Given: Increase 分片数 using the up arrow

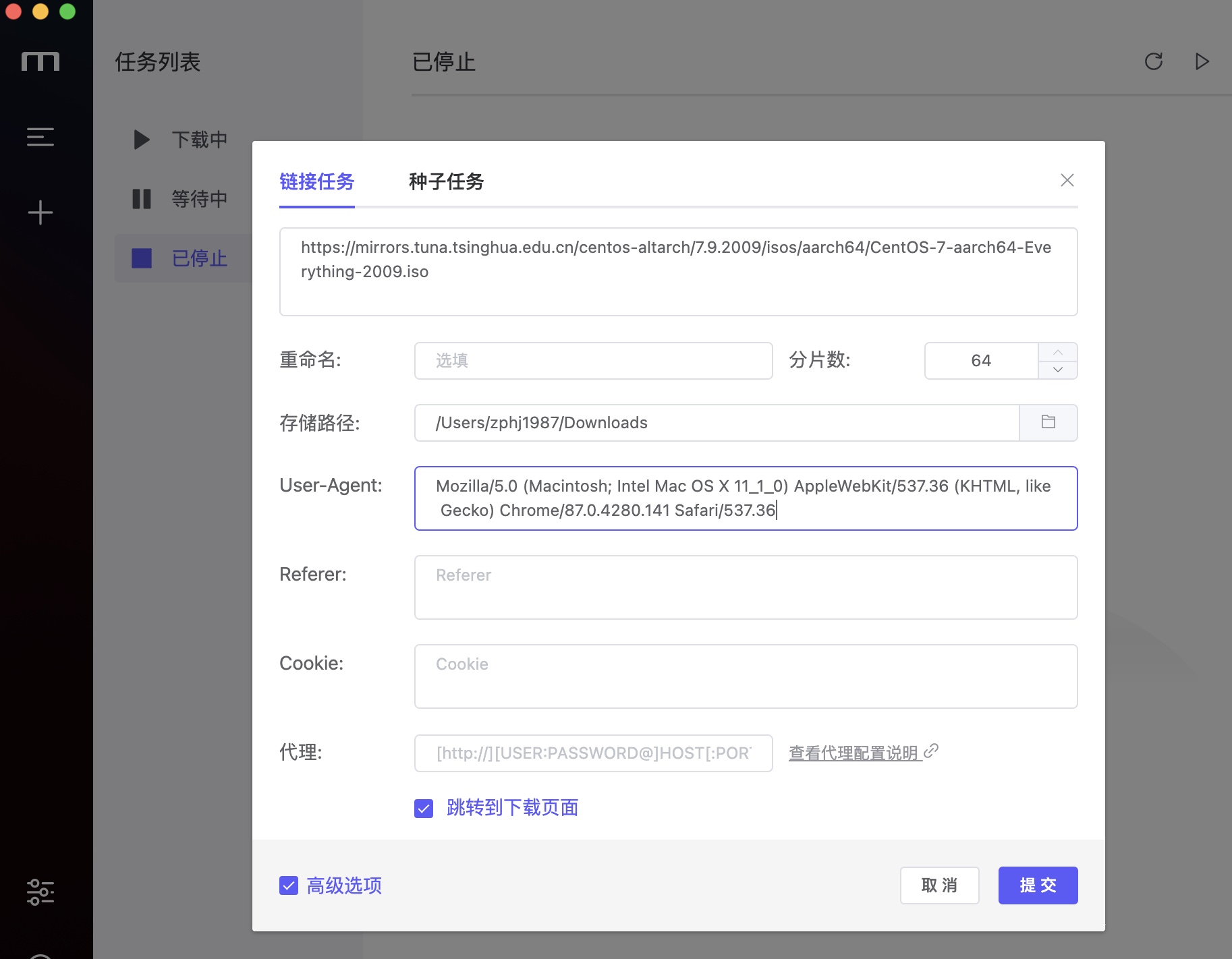Looking at the screenshot, I should pyautogui.click(x=1057, y=351).
